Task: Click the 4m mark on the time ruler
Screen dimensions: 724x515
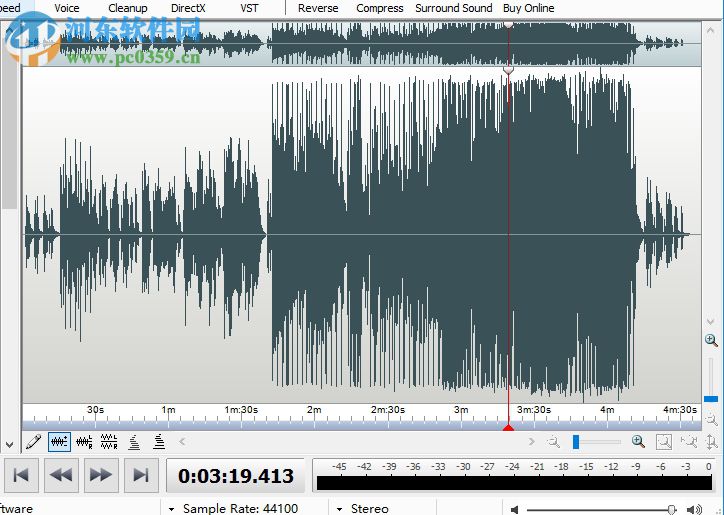Action: [x=607, y=410]
